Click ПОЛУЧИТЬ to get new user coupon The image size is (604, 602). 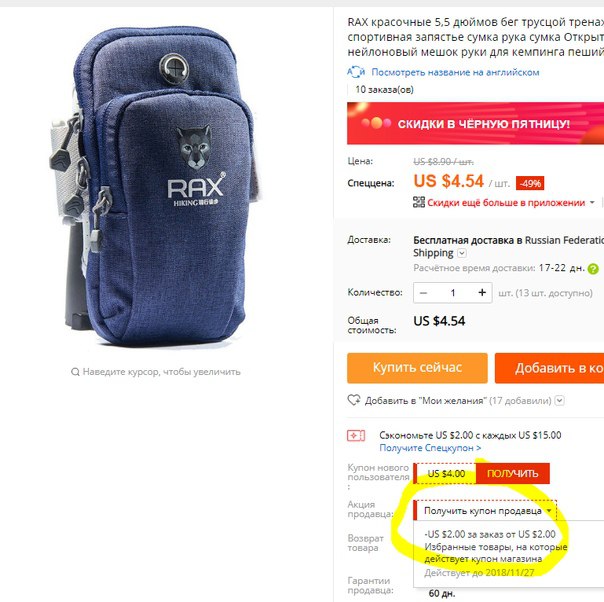(513, 473)
